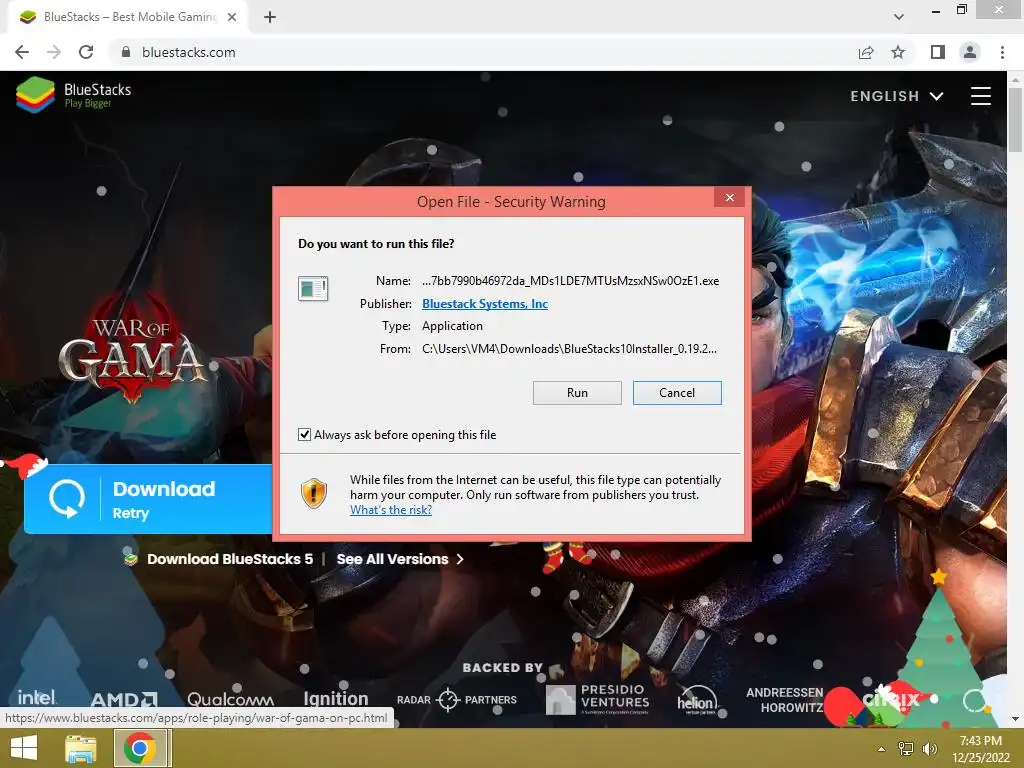The width and height of the screenshot is (1024, 768).
Task: Open the tab search chevron dropdown
Action: click(899, 17)
